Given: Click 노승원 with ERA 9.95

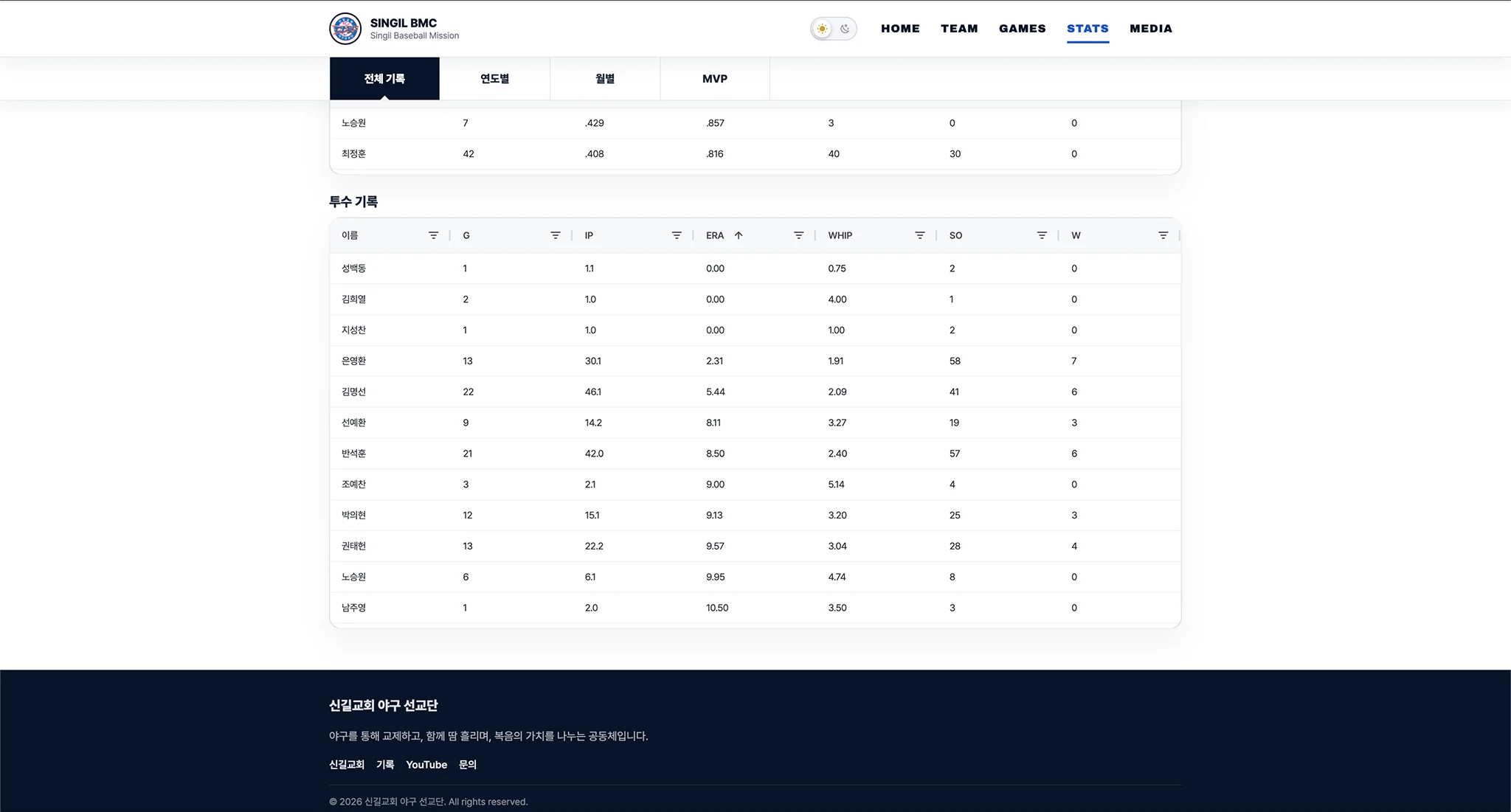Looking at the screenshot, I should 353,577.
